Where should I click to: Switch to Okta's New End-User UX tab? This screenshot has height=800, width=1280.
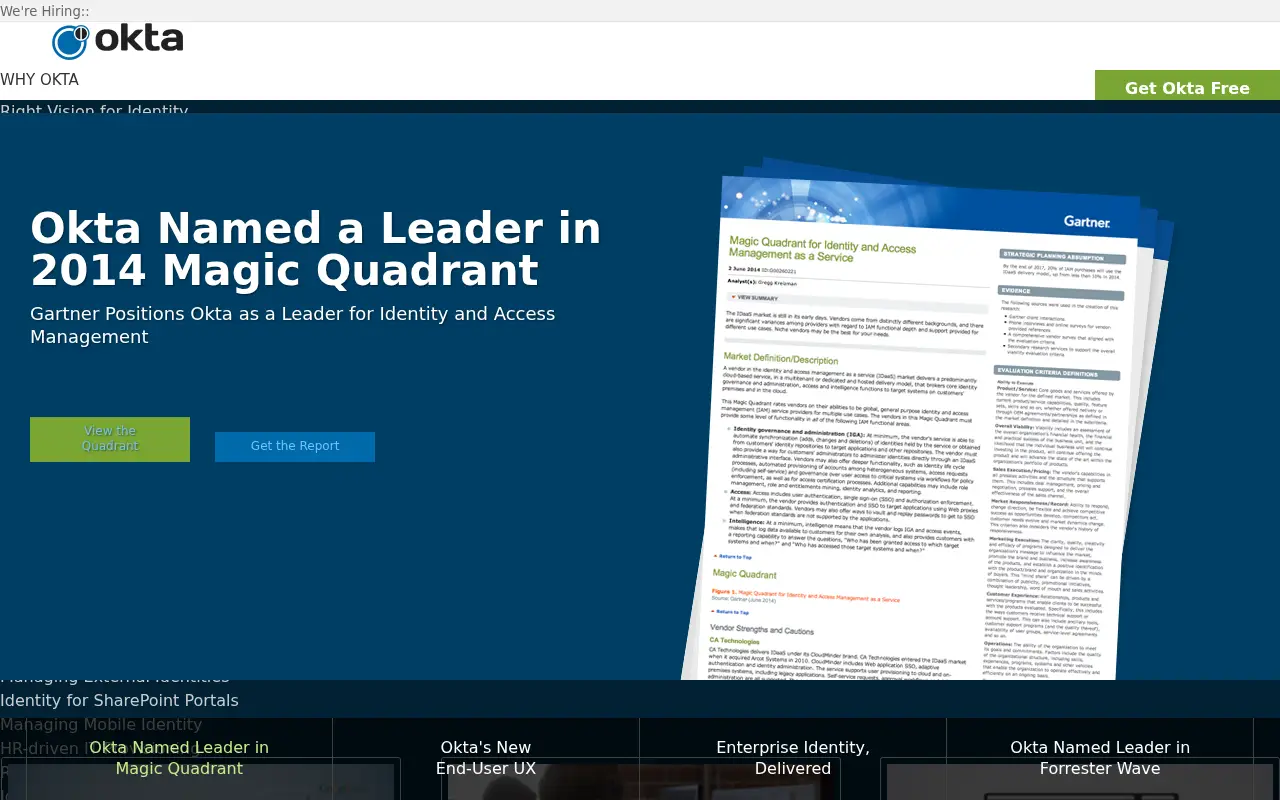point(486,758)
